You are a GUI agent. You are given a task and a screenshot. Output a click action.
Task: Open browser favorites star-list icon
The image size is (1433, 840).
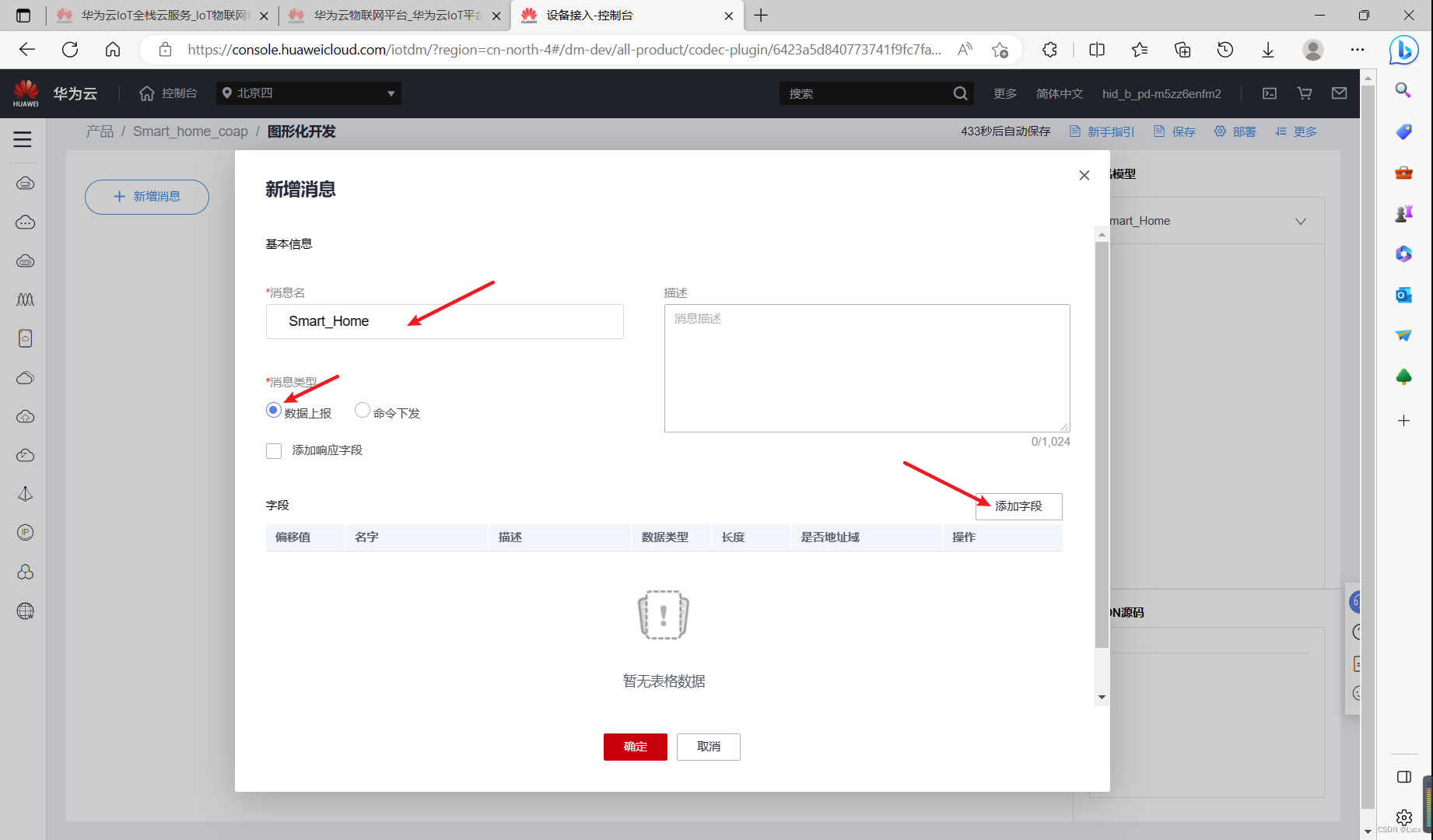(x=1140, y=50)
